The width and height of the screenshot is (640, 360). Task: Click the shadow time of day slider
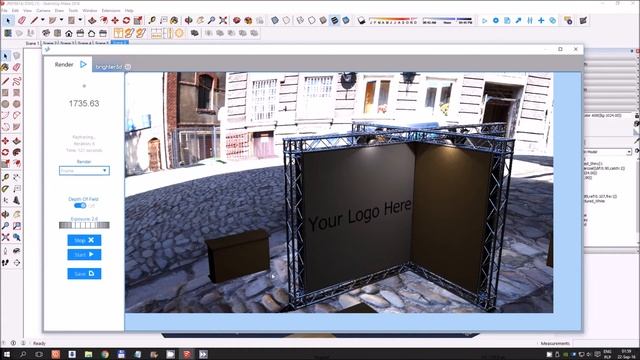tap(447, 20)
